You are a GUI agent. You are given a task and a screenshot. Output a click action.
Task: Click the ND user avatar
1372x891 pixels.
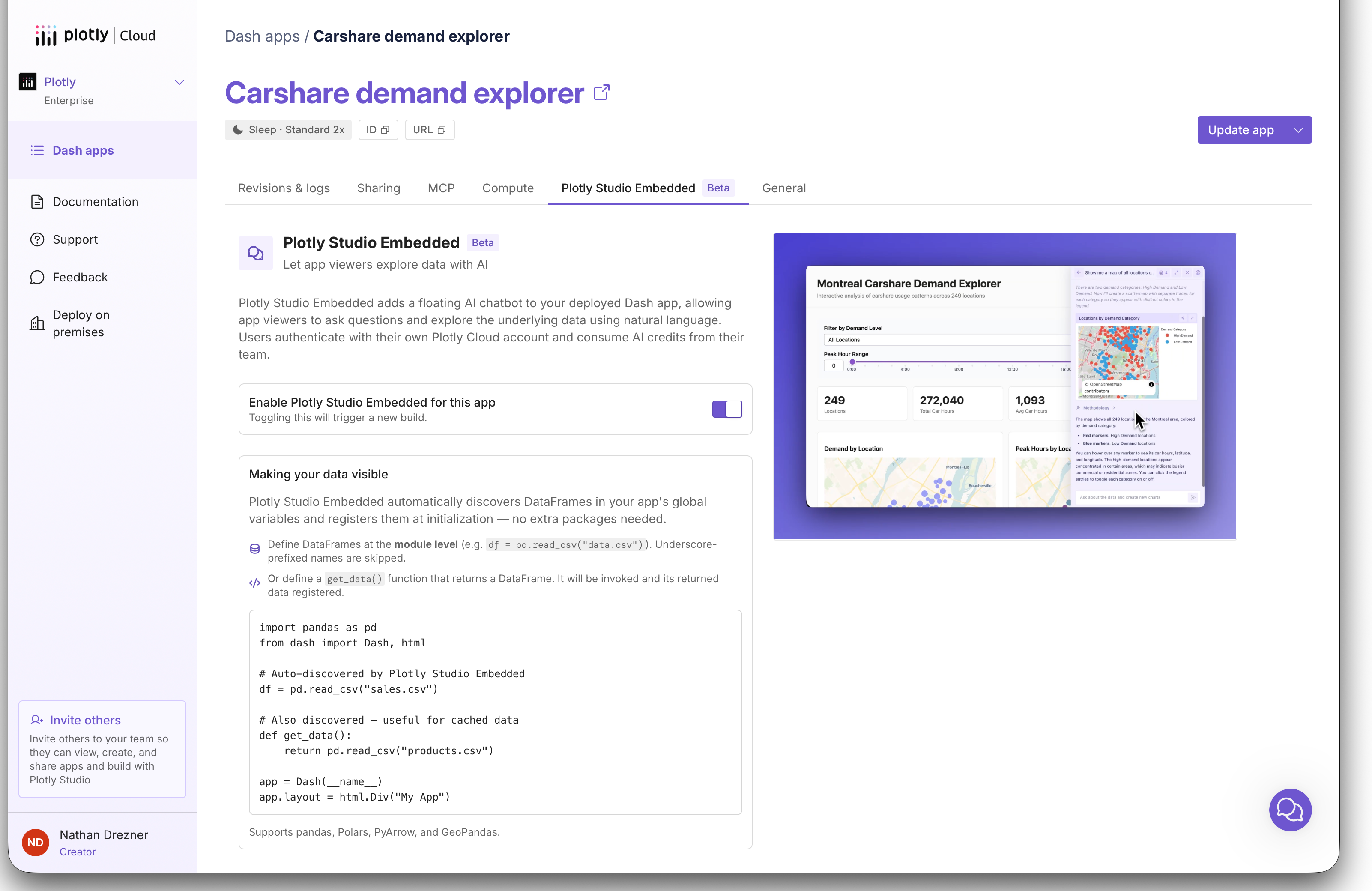pos(35,843)
